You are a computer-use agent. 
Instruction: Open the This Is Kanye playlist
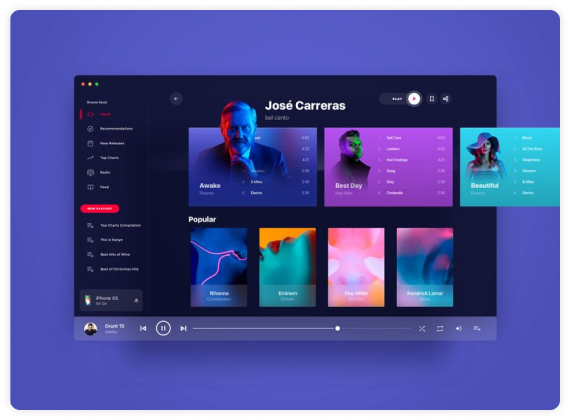[105, 240]
